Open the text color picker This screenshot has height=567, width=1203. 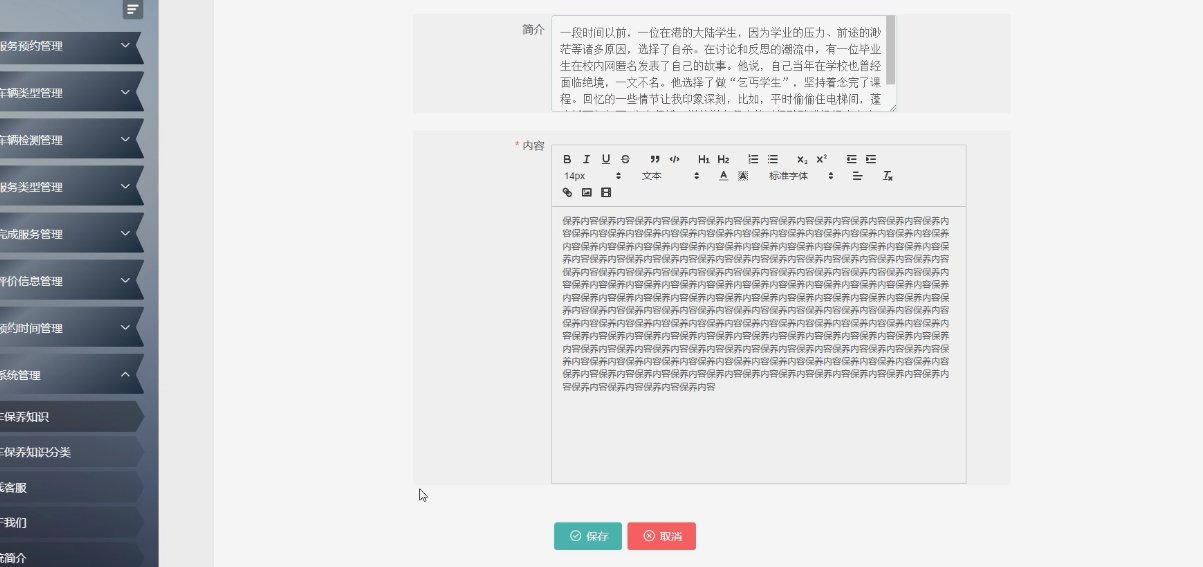point(724,176)
